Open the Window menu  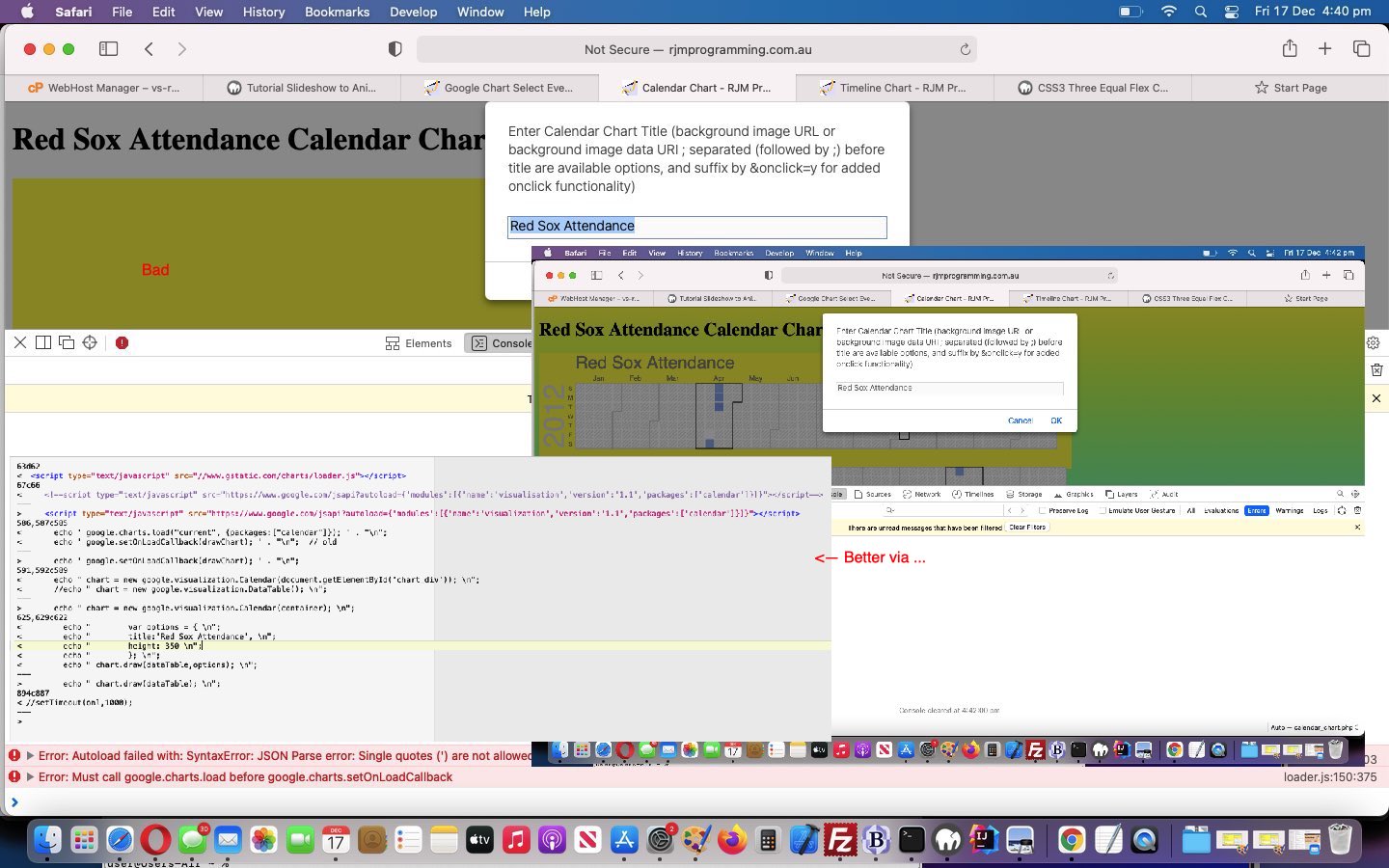(x=480, y=12)
